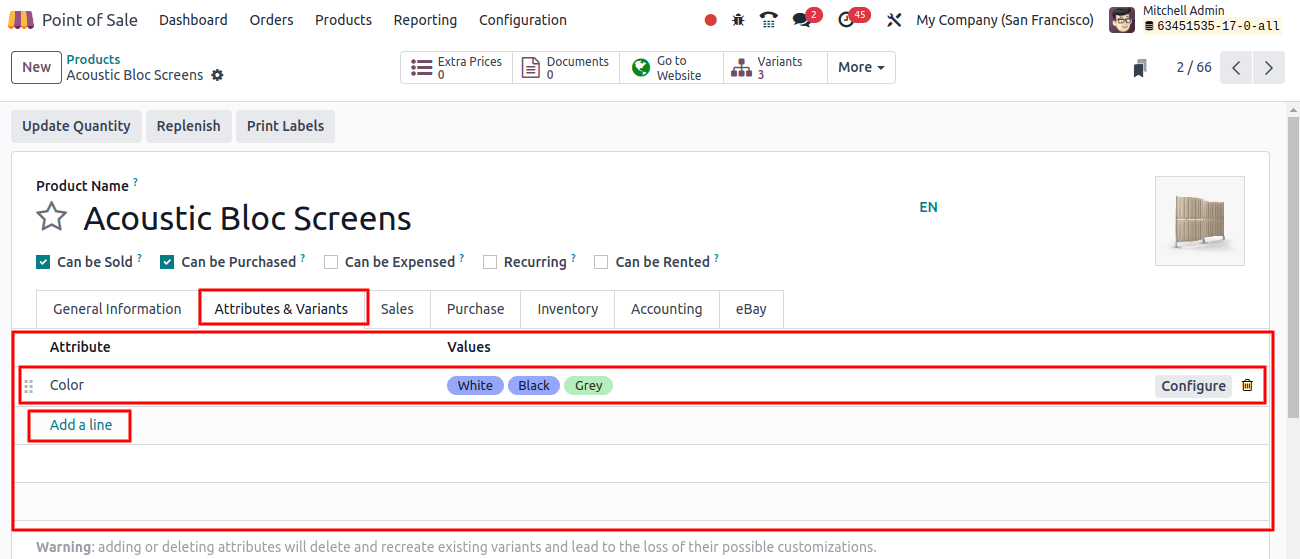Click the Values column header
1300x559 pixels.
click(469, 347)
